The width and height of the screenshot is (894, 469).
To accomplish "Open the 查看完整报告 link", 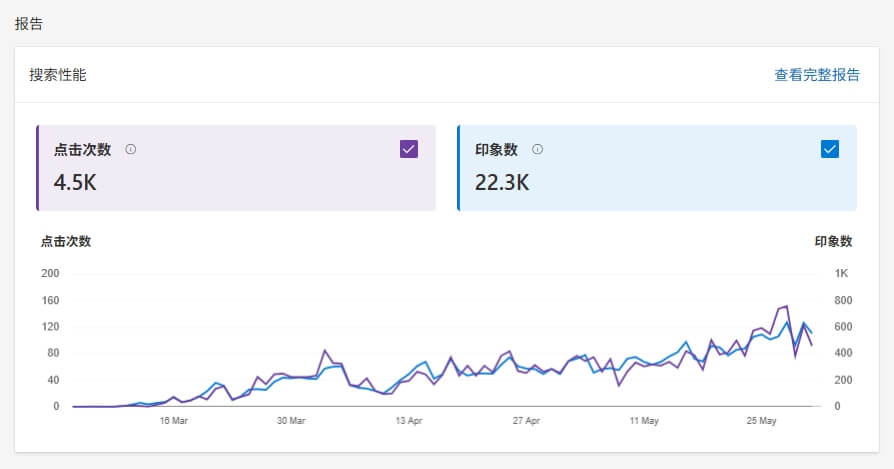I will (816, 75).
